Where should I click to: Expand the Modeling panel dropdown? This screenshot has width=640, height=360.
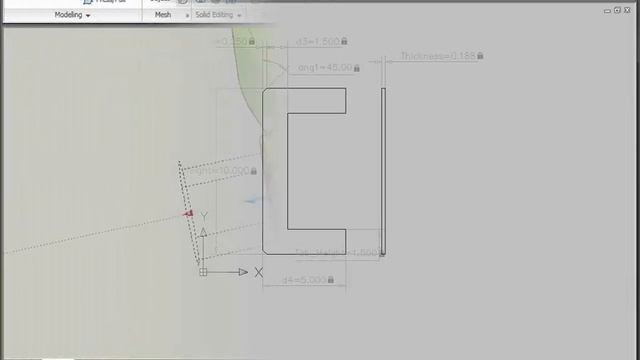pyautogui.click(x=88, y=16)
